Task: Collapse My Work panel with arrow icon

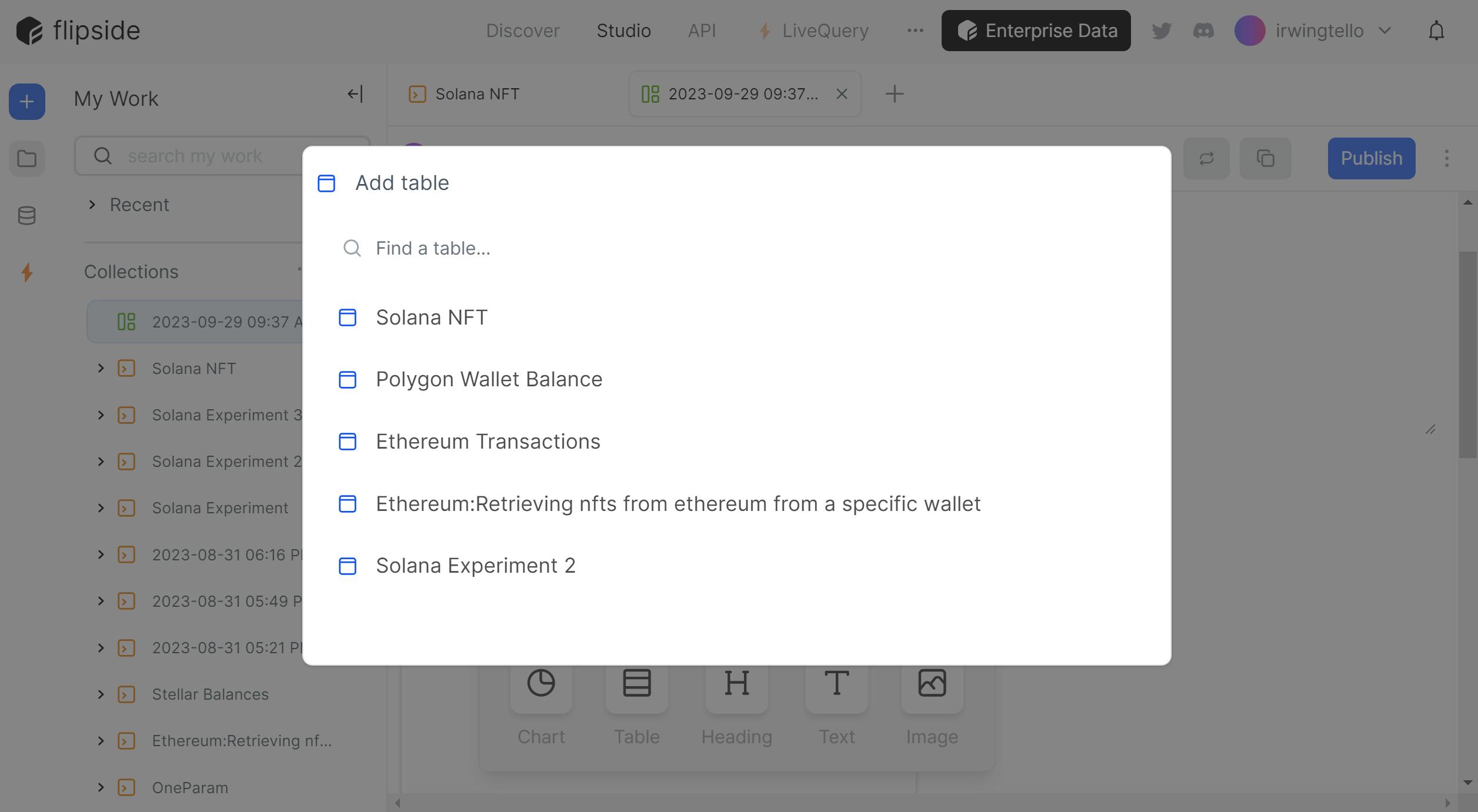Action: click(355, 94)
